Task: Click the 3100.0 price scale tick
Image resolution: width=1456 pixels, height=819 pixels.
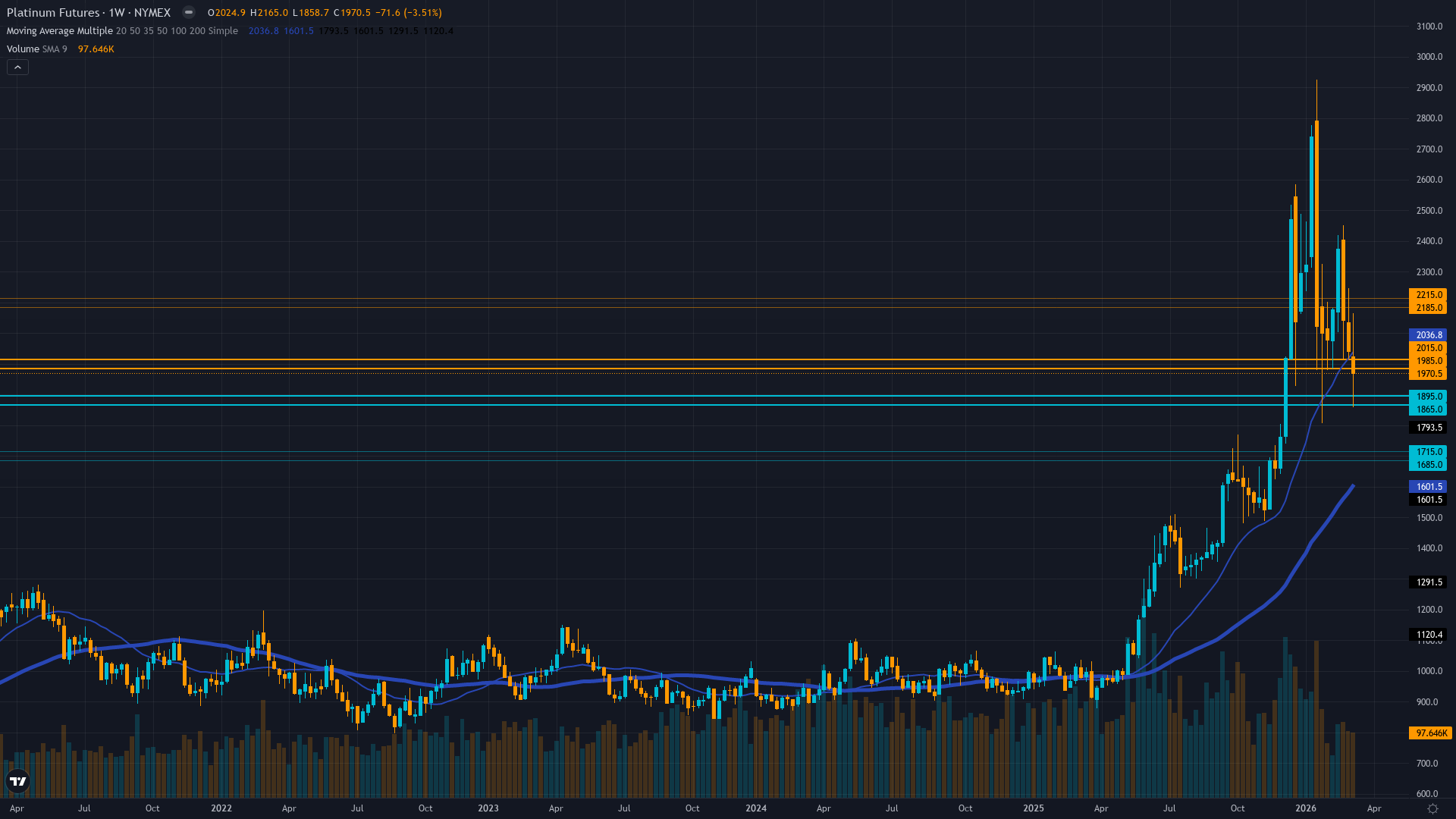Action: tap(1429, 27)
